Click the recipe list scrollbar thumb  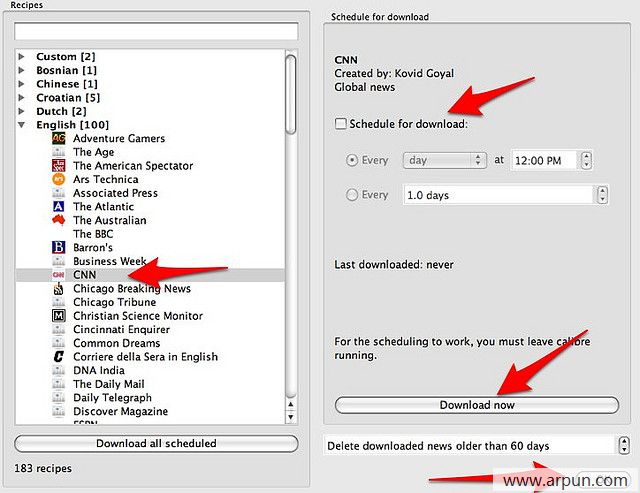(291, 94)
